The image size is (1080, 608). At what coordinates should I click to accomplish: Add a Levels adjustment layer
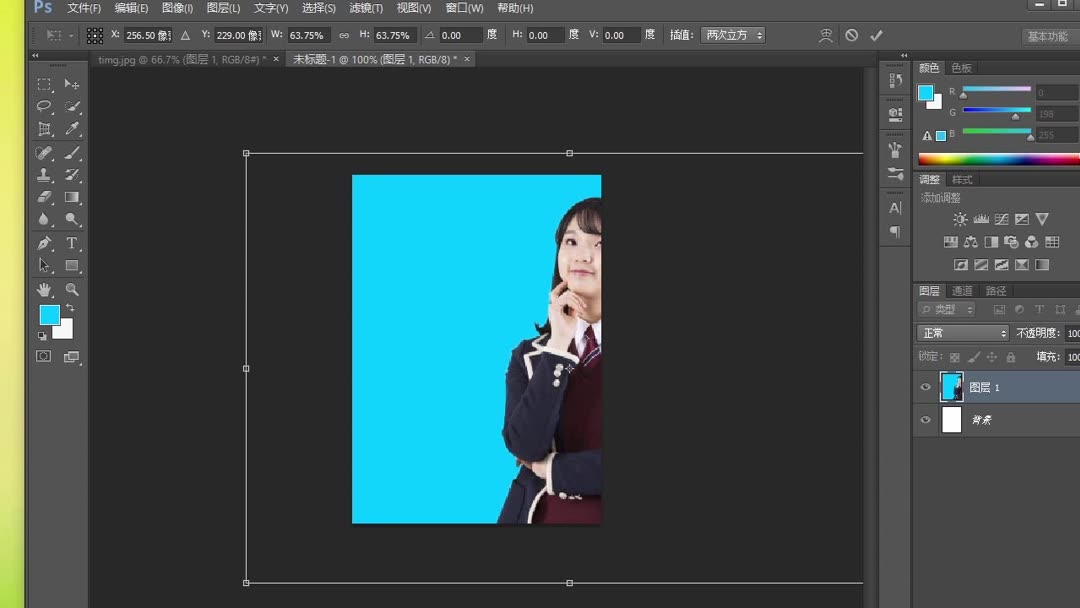(x=981, y=219)
